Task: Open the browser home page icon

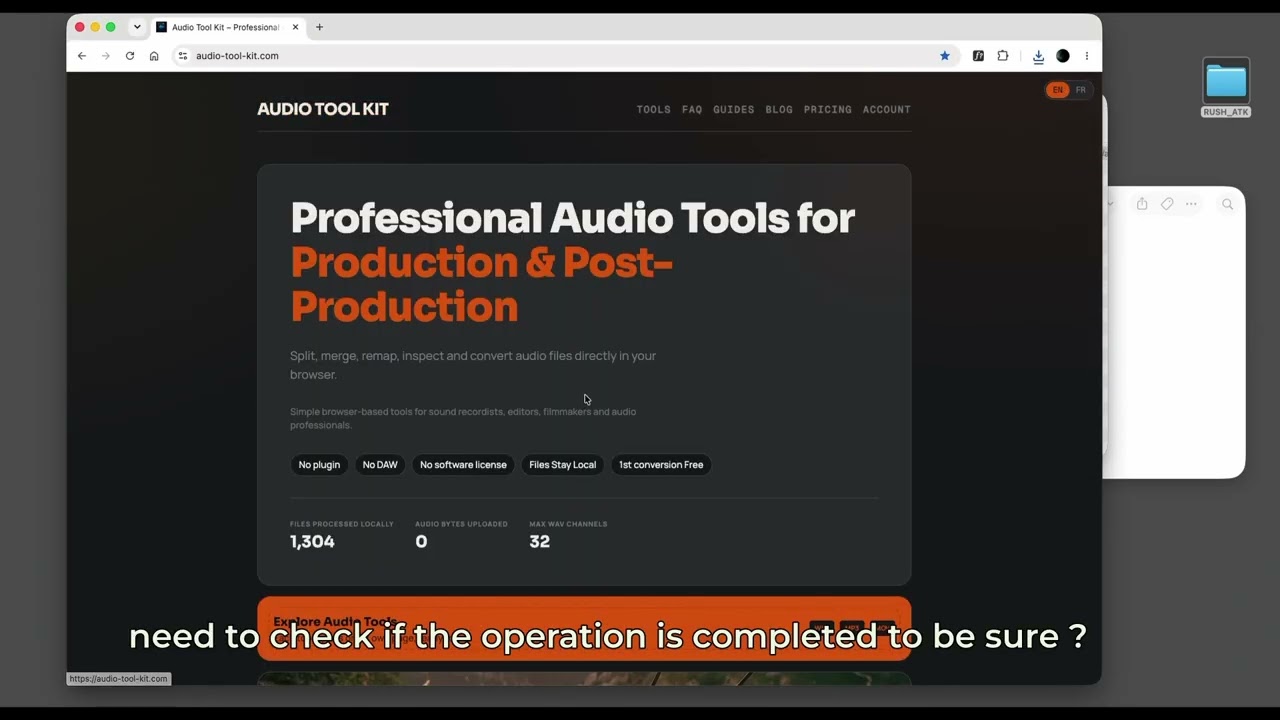Action: [154, 56]
